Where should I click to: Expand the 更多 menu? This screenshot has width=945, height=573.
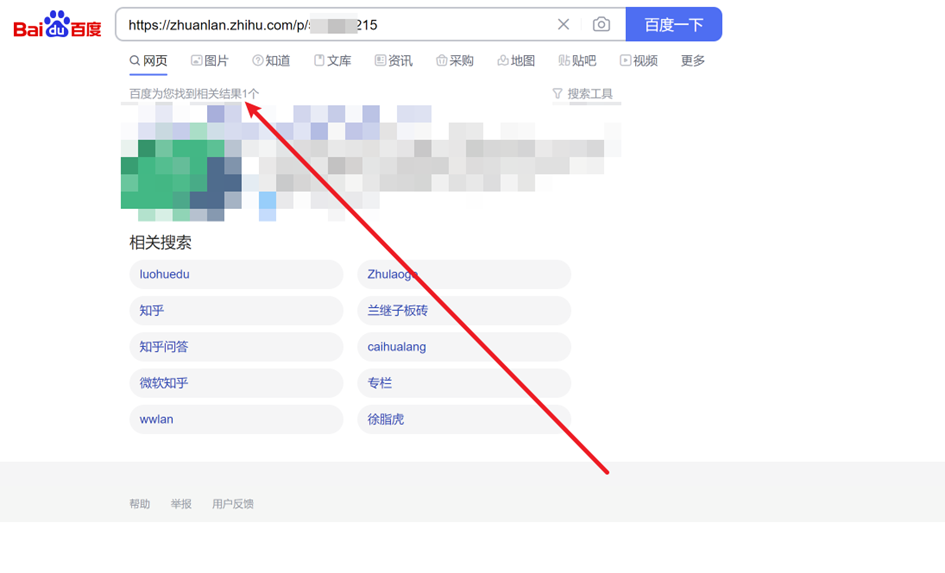(693, 61)
